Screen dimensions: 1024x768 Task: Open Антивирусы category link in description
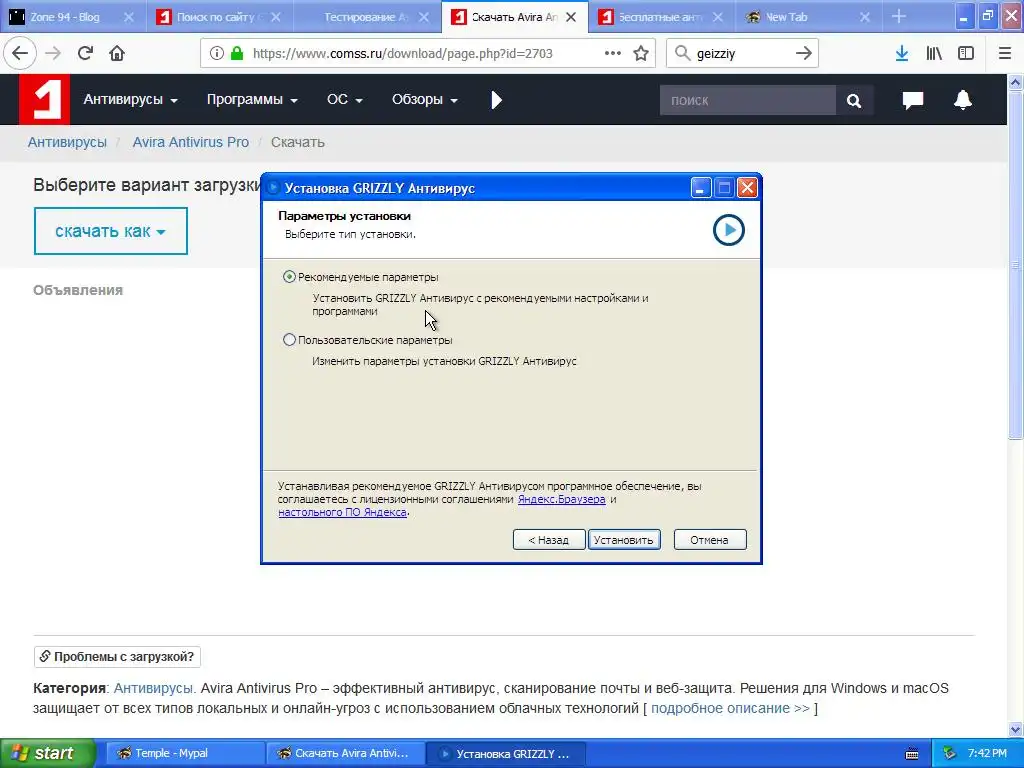[155, 688]
